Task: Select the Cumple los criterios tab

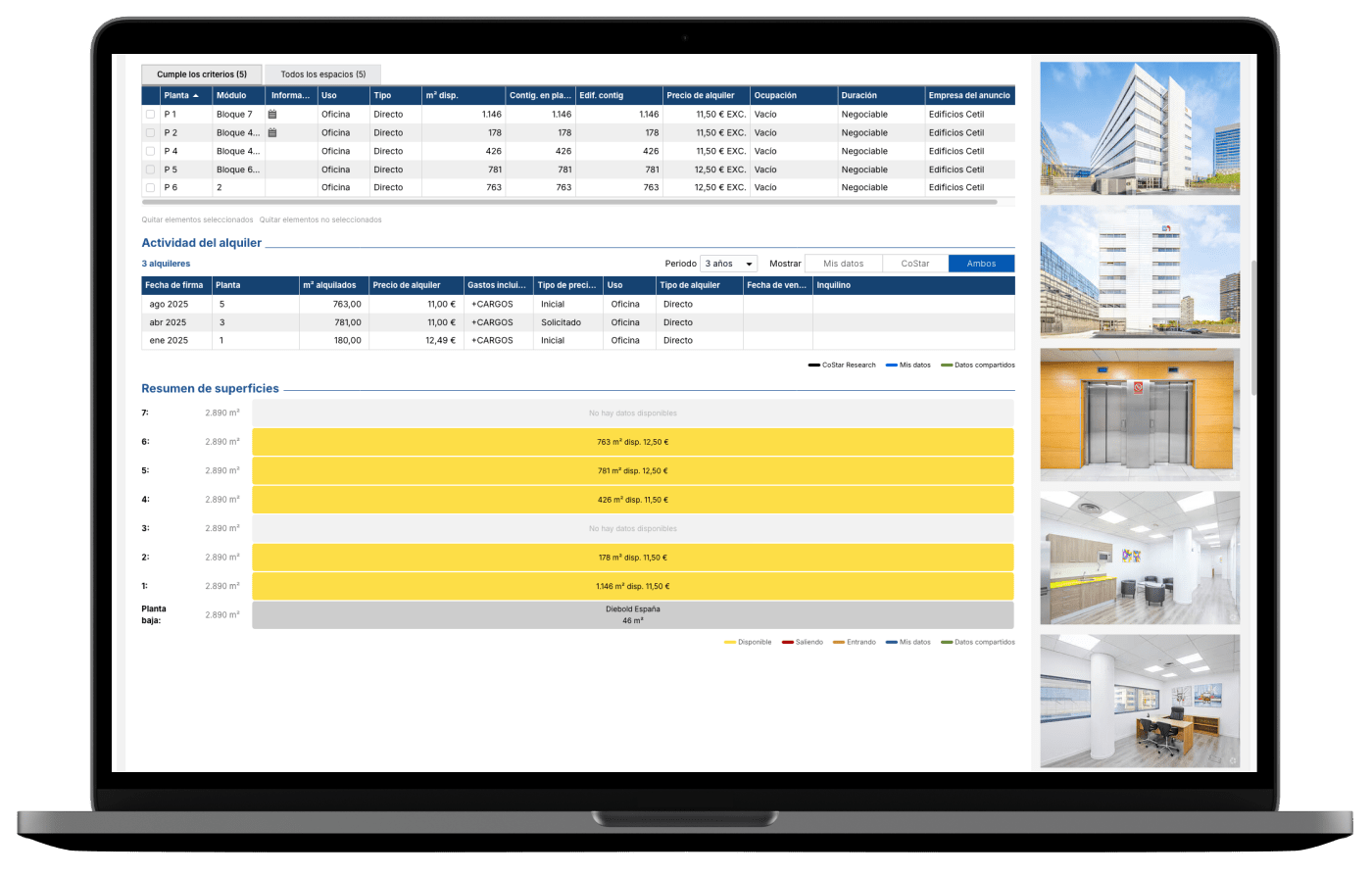Action: [202, 74]
